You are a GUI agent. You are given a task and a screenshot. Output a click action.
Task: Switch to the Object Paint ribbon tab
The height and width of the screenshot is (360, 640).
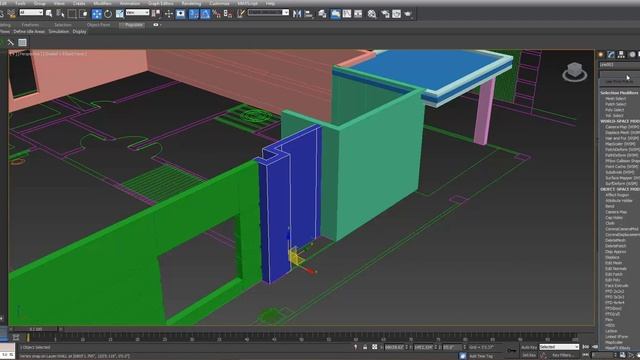98,25
